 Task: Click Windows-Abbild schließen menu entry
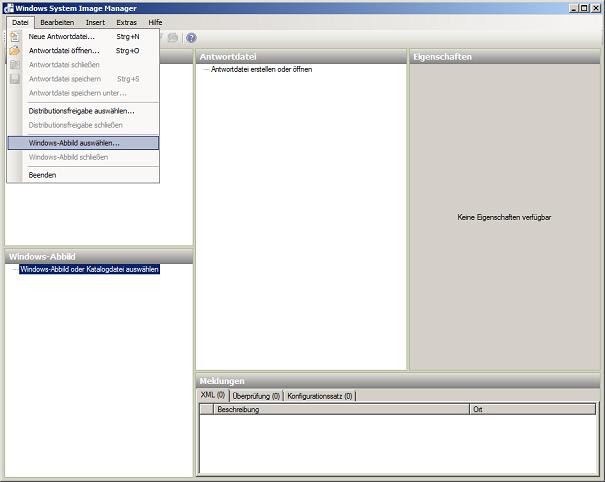click(83, 157)
